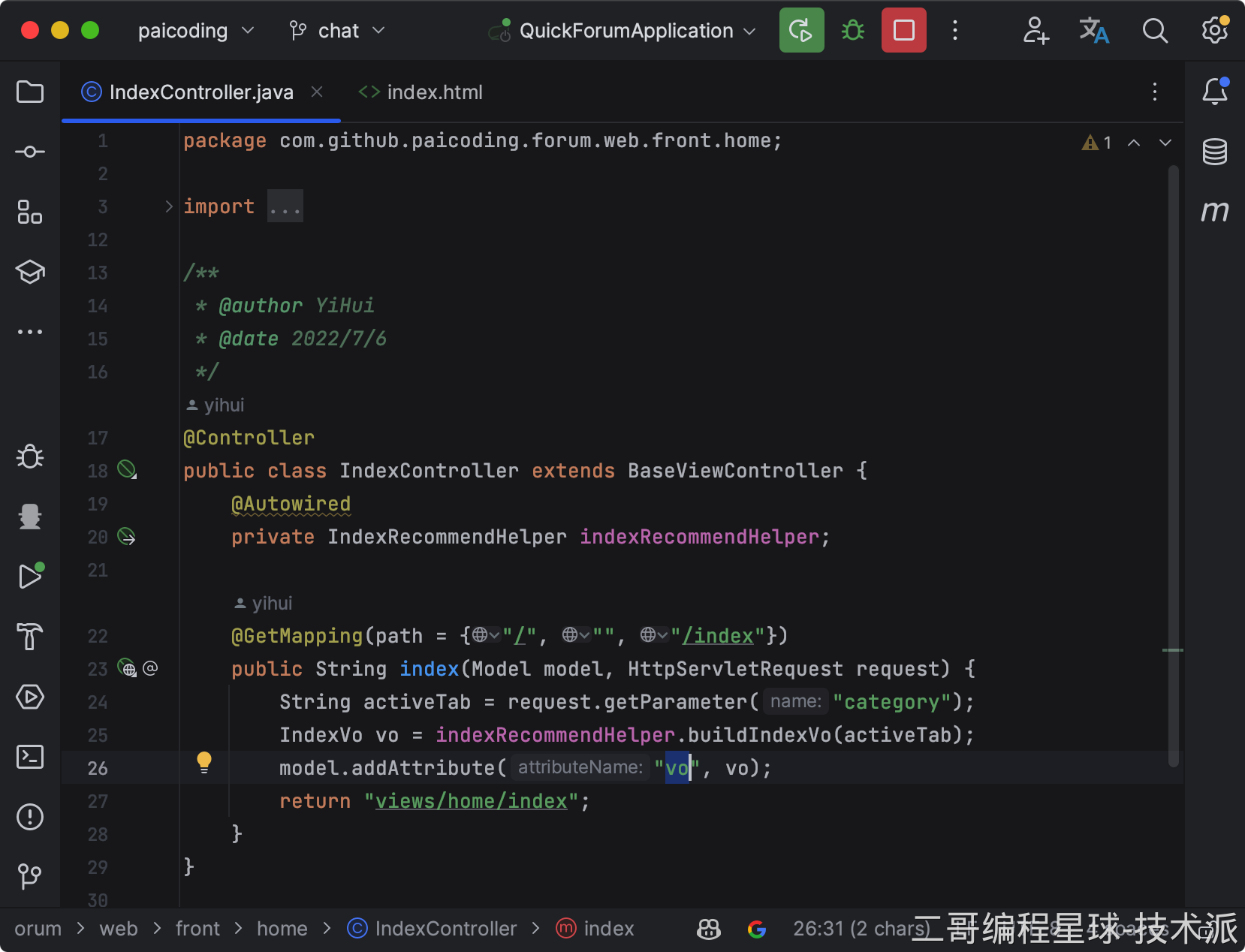Go to previous highlighted error arrow
1245x952 pixels.
point(1134,143)
